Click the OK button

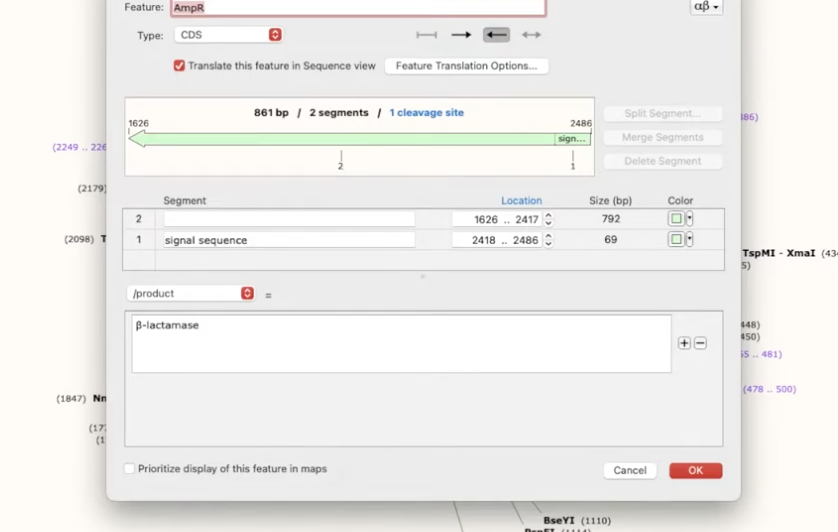pos(695,471)
